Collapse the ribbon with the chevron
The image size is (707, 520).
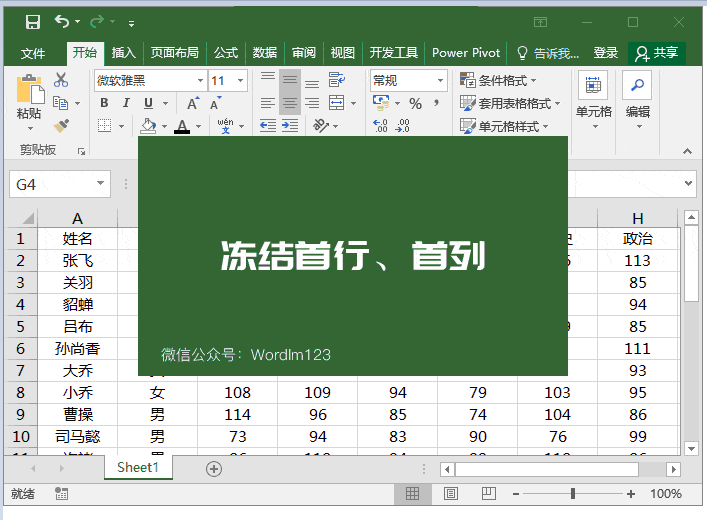point(687,151)
